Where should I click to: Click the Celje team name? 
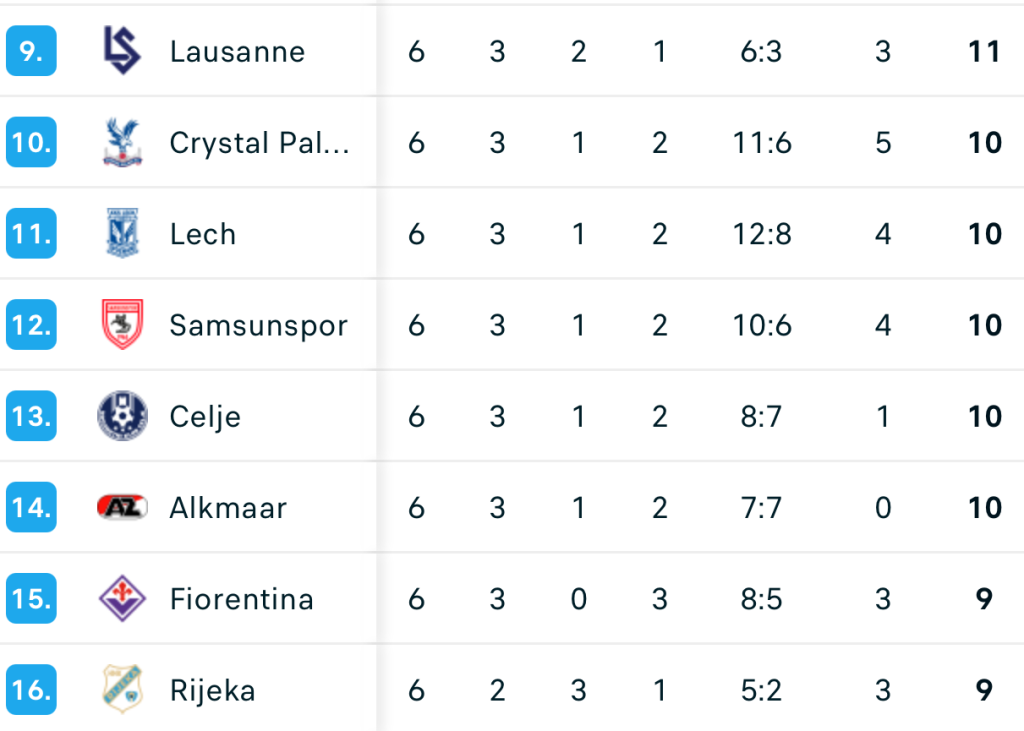(x=205, y=417)
